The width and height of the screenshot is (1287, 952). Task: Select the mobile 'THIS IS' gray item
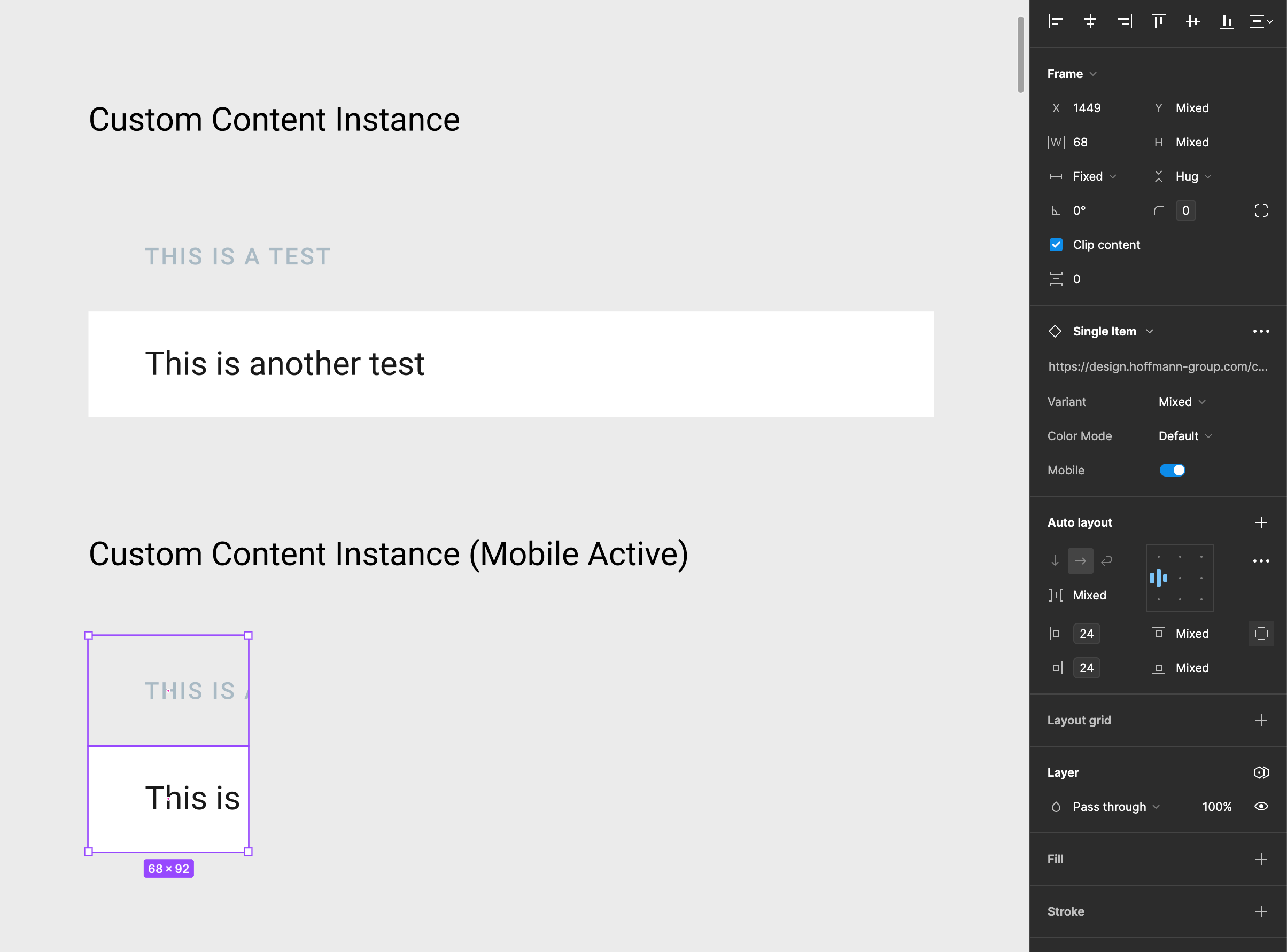pos(168,690)
